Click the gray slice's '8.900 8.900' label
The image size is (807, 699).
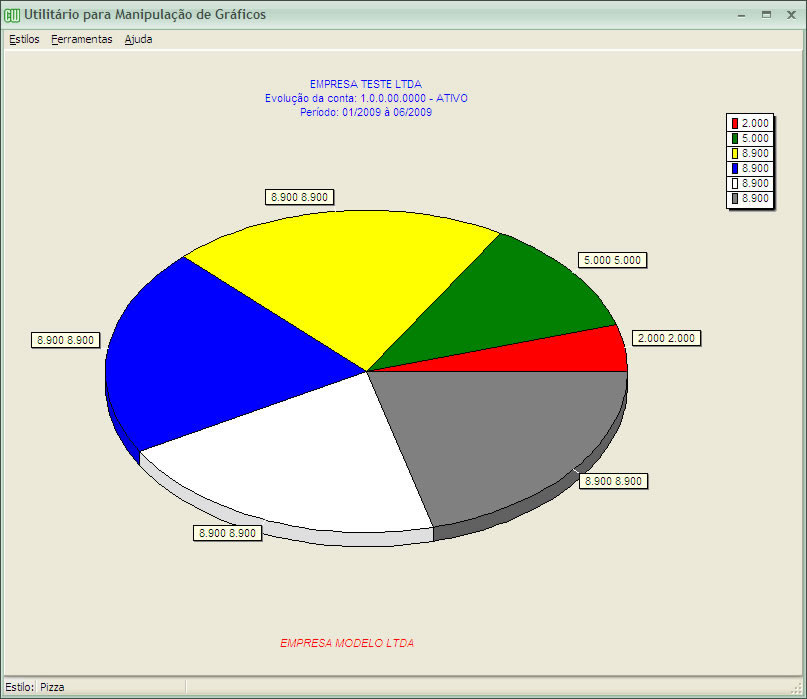[x=613, y=481]
